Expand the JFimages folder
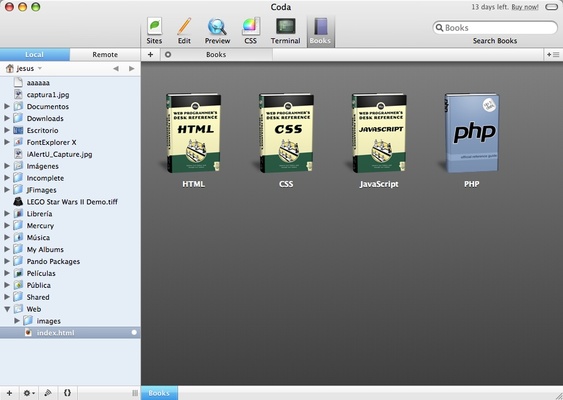Image resolution: width=563 pixels, height=400 pixels. tap(7, 190)
